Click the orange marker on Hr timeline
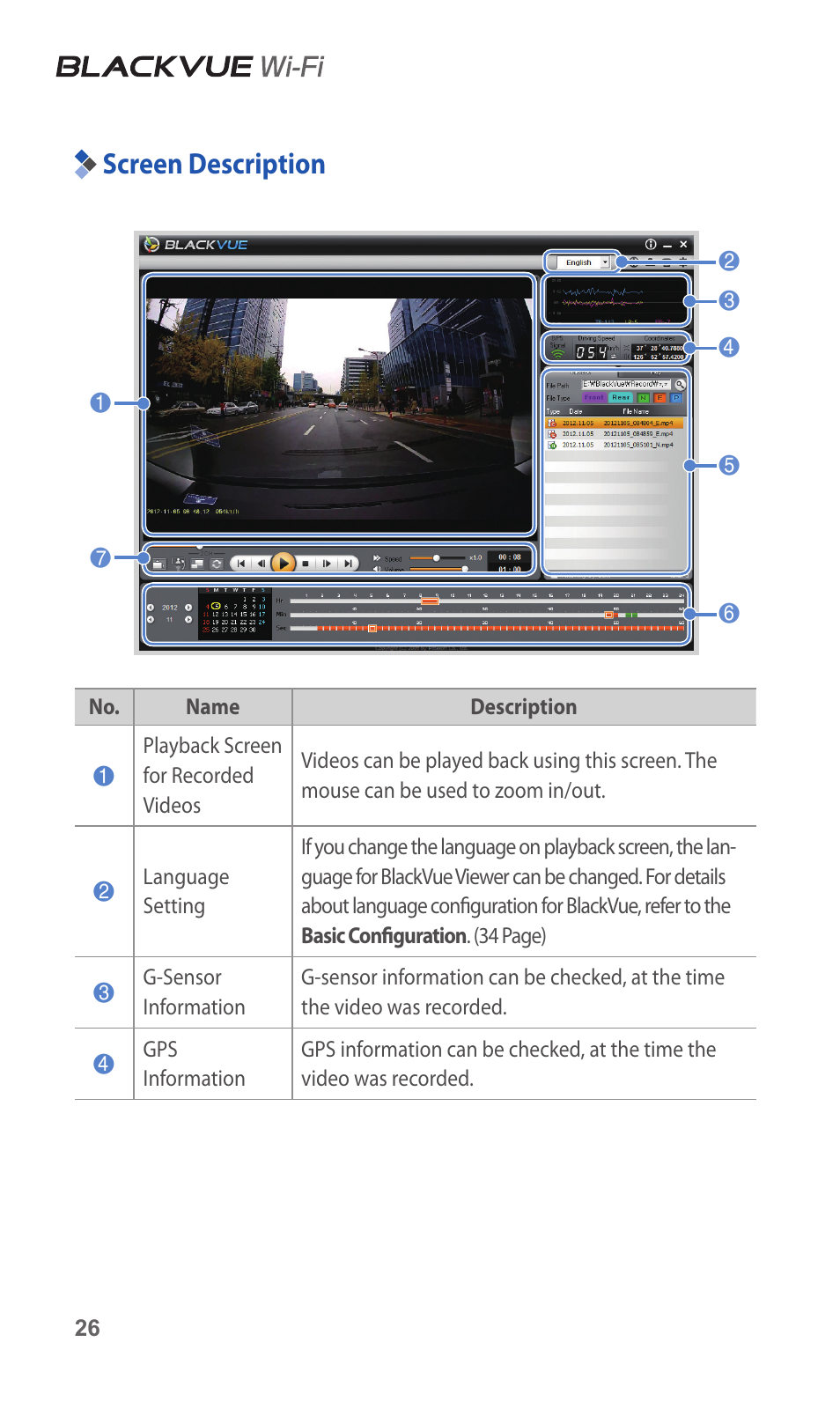This screenshot has height=1401, width=840. (x=430, y=601)
